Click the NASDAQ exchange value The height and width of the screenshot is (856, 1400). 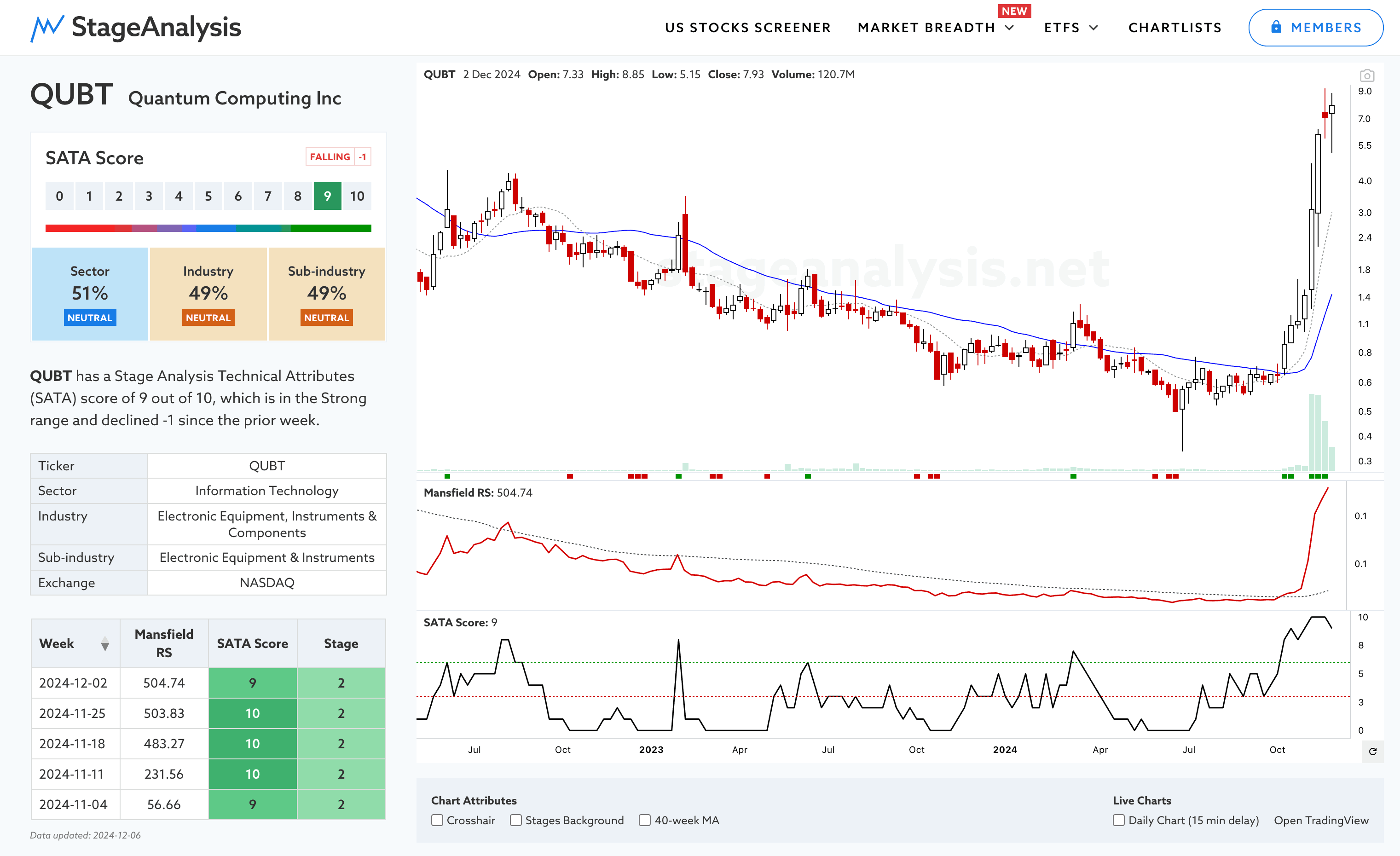pyautogui.click(x=267, y=583)
